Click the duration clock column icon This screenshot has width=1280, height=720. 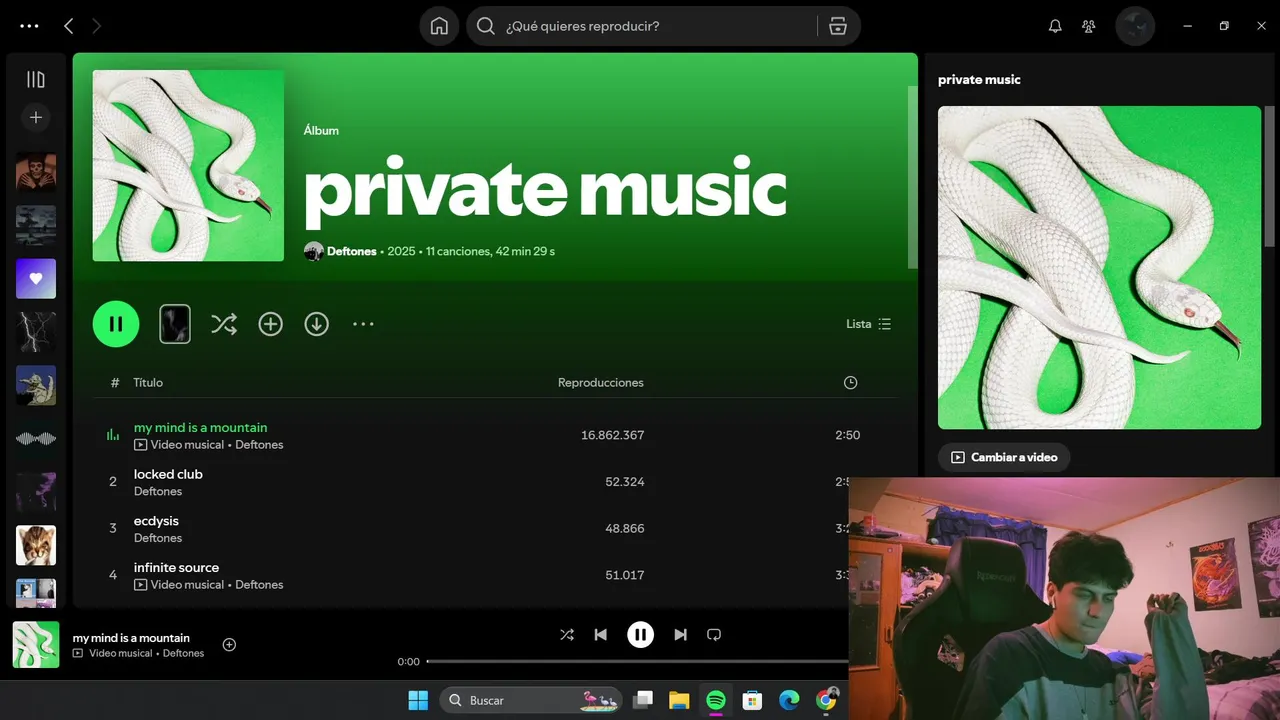click(850, 382)
